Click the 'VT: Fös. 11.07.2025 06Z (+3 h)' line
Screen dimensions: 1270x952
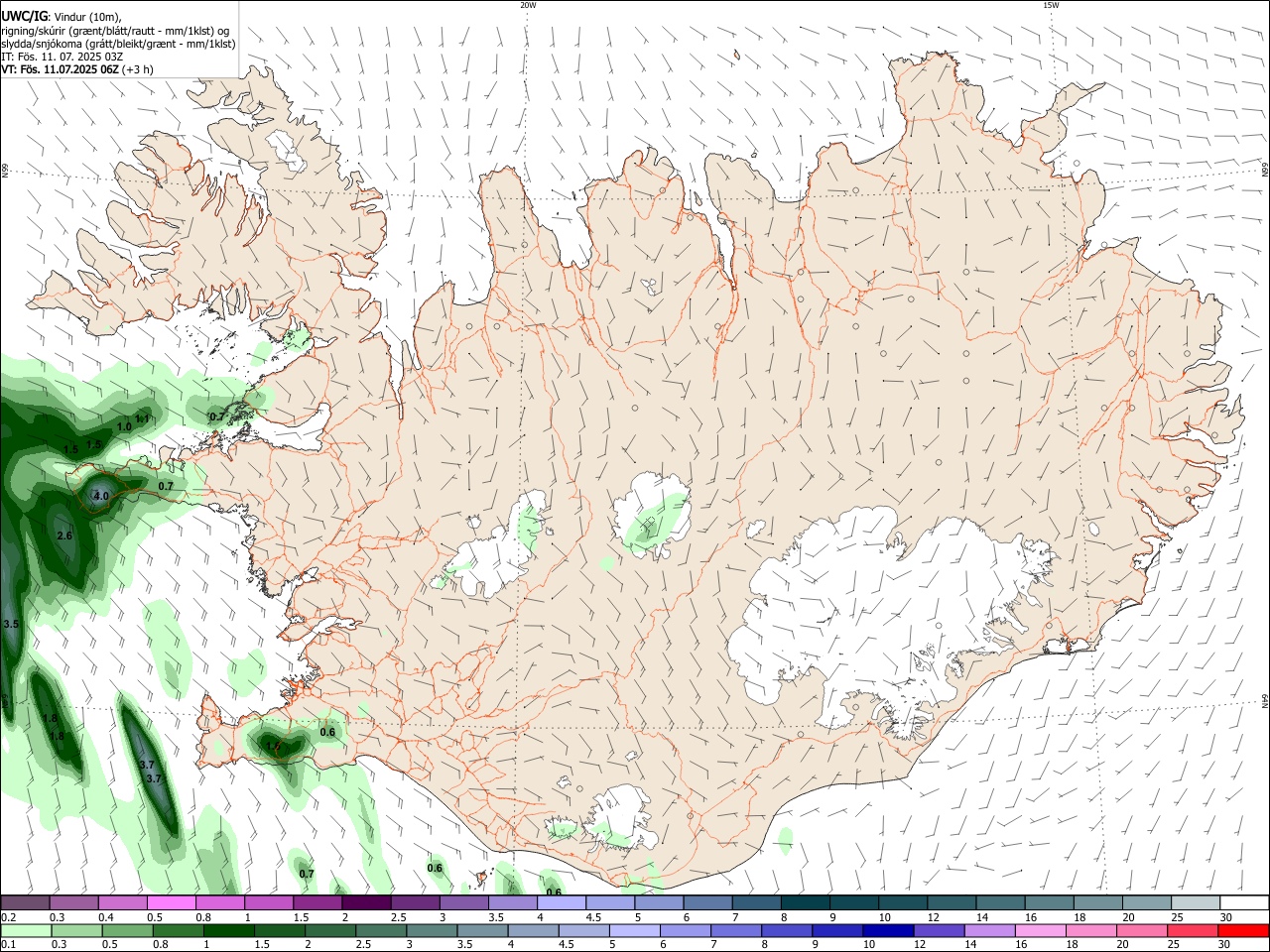point(77,69)
